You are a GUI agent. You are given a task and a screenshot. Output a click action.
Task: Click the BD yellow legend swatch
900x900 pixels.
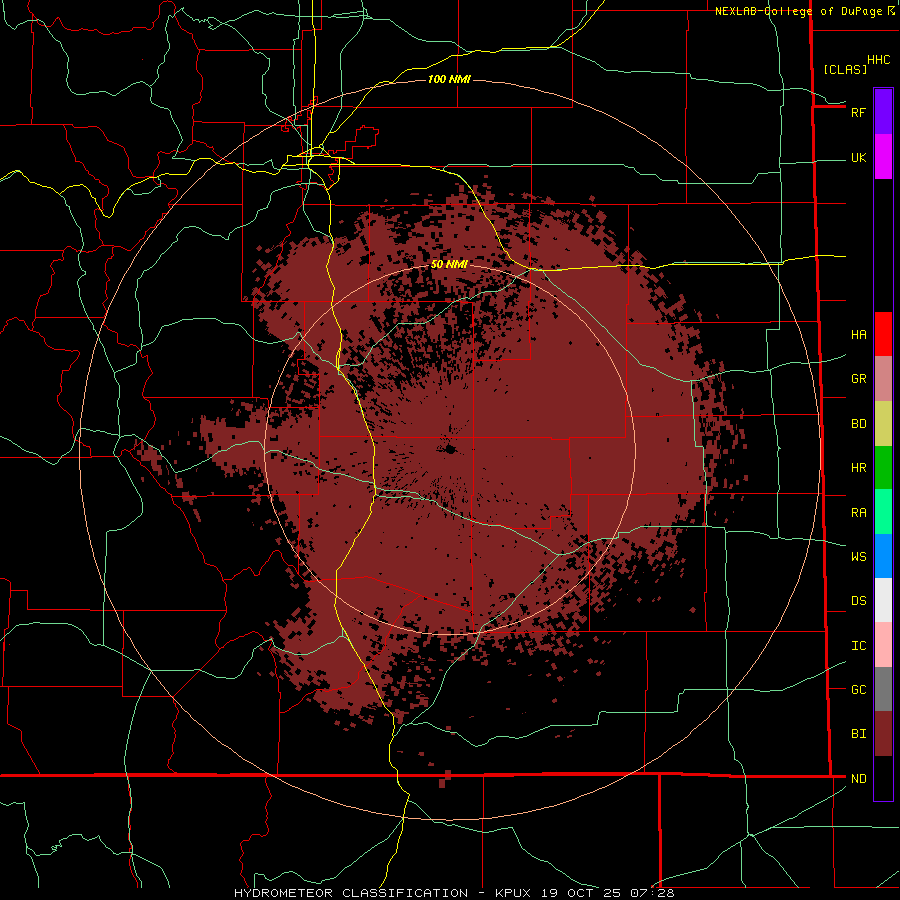(883, 424)
